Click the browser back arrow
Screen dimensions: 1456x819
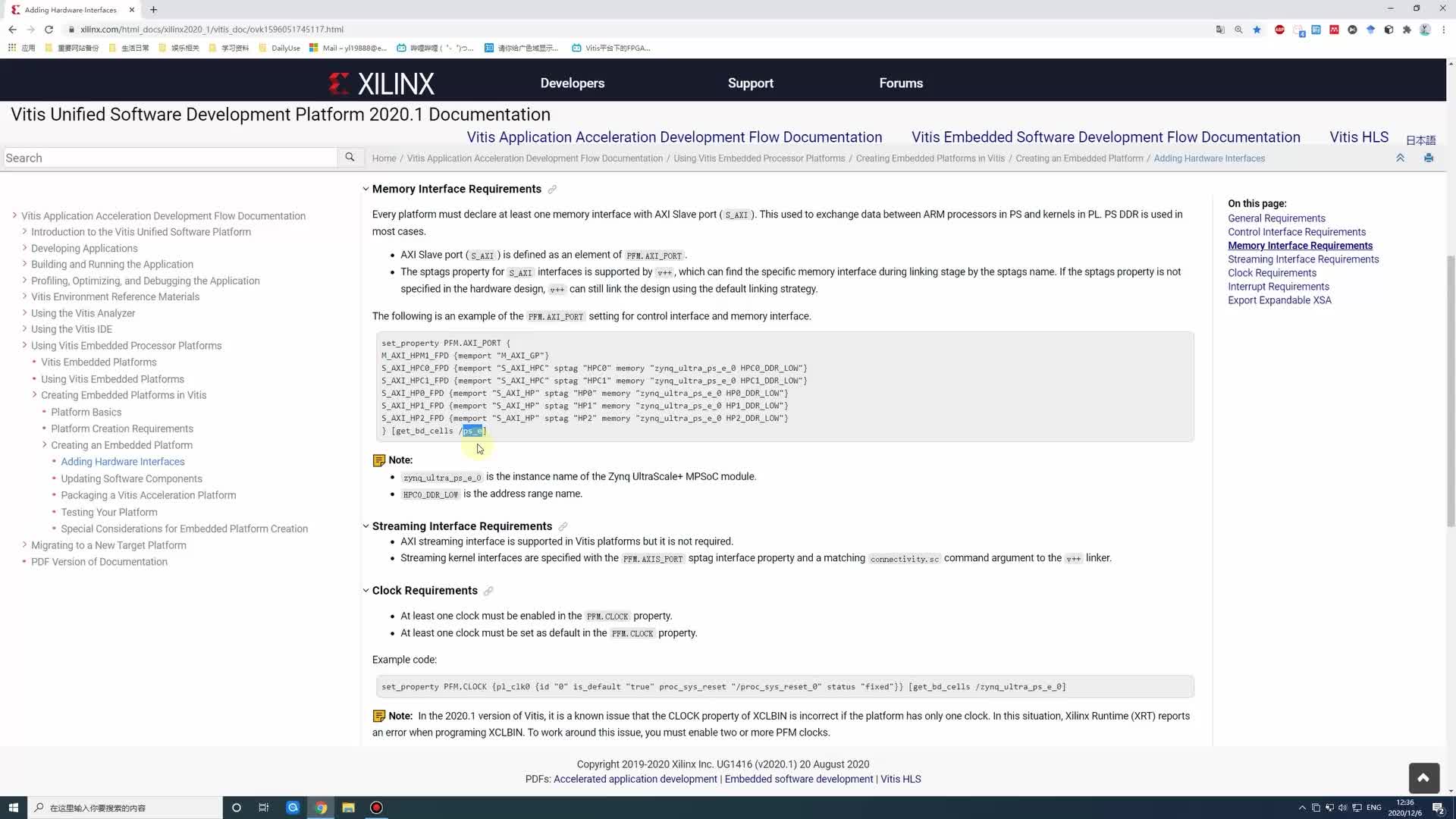[x=12, y=30]
